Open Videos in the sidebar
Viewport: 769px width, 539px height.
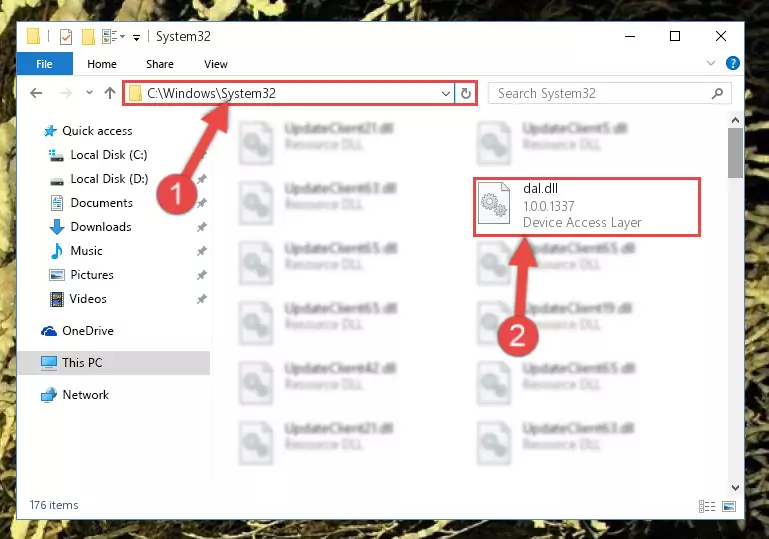[88, 299]
